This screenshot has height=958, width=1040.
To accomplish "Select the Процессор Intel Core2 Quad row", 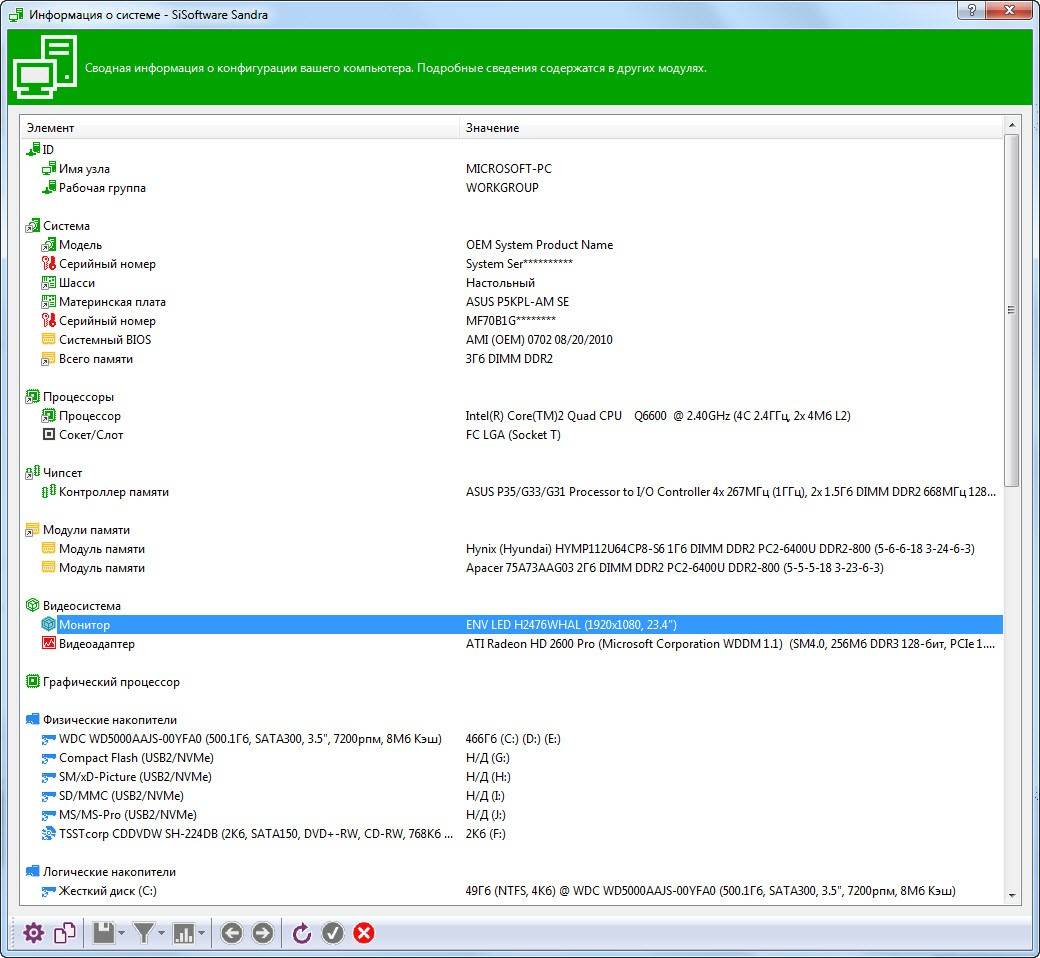I will pyautogui.click(x=89, y=416).
